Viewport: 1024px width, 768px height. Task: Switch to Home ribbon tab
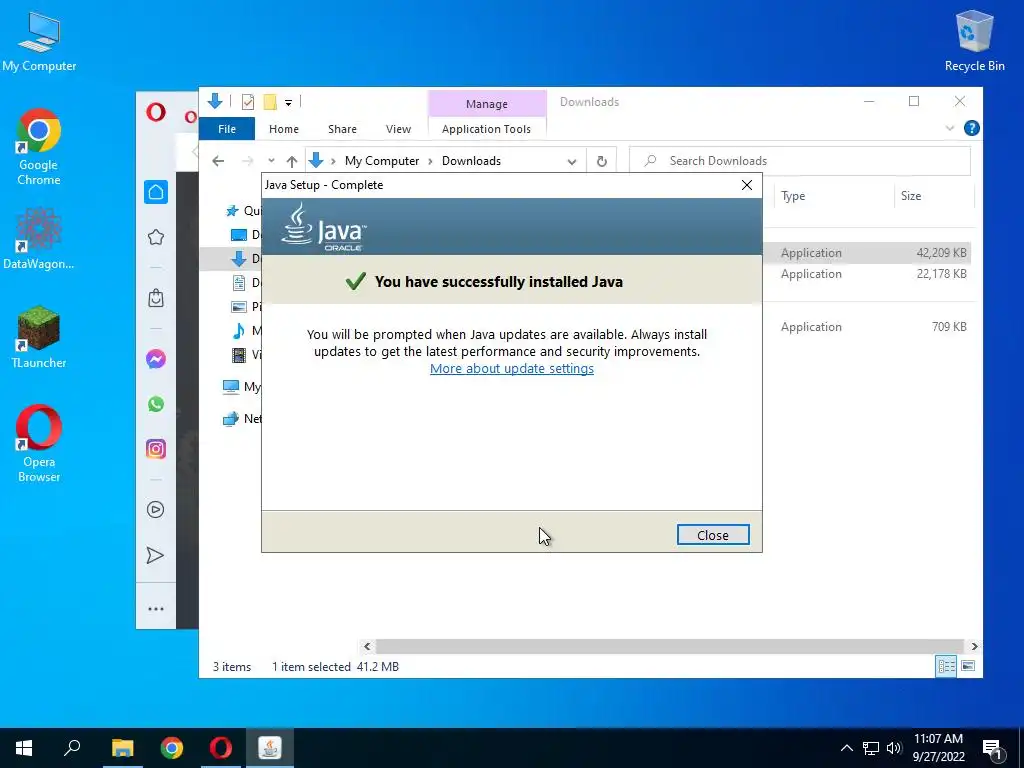pos(283,129)
